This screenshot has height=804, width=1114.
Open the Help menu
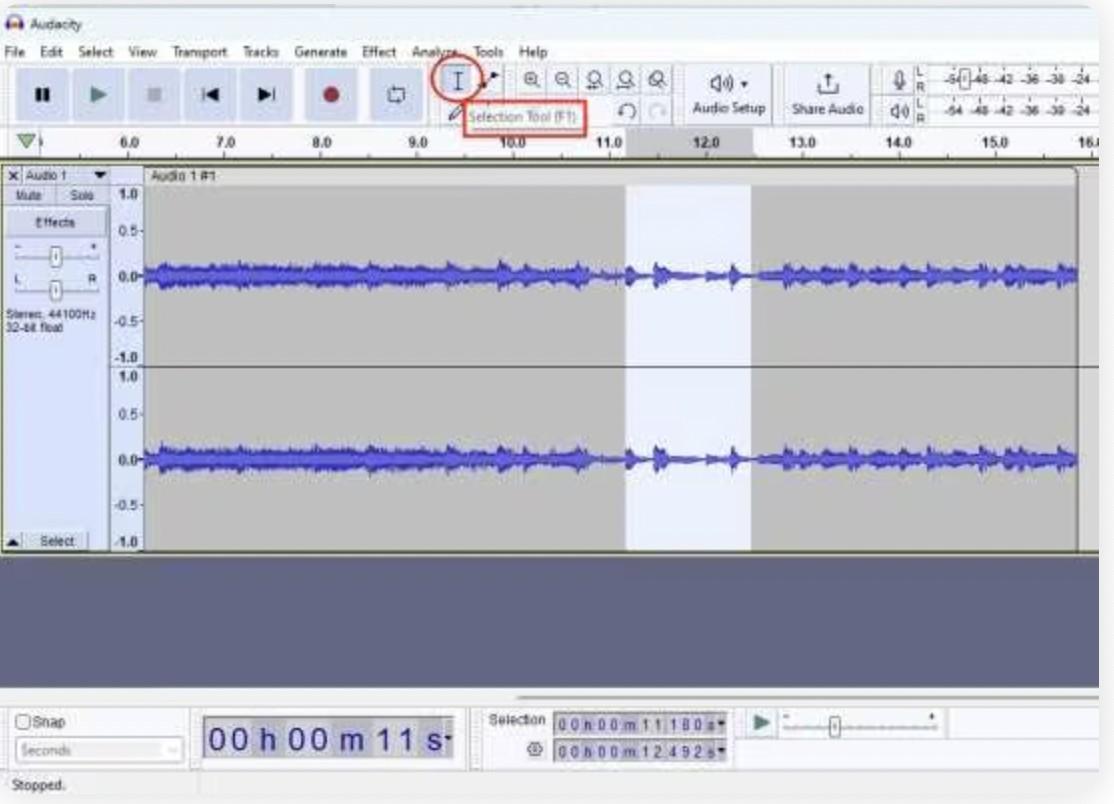point(533,52)
